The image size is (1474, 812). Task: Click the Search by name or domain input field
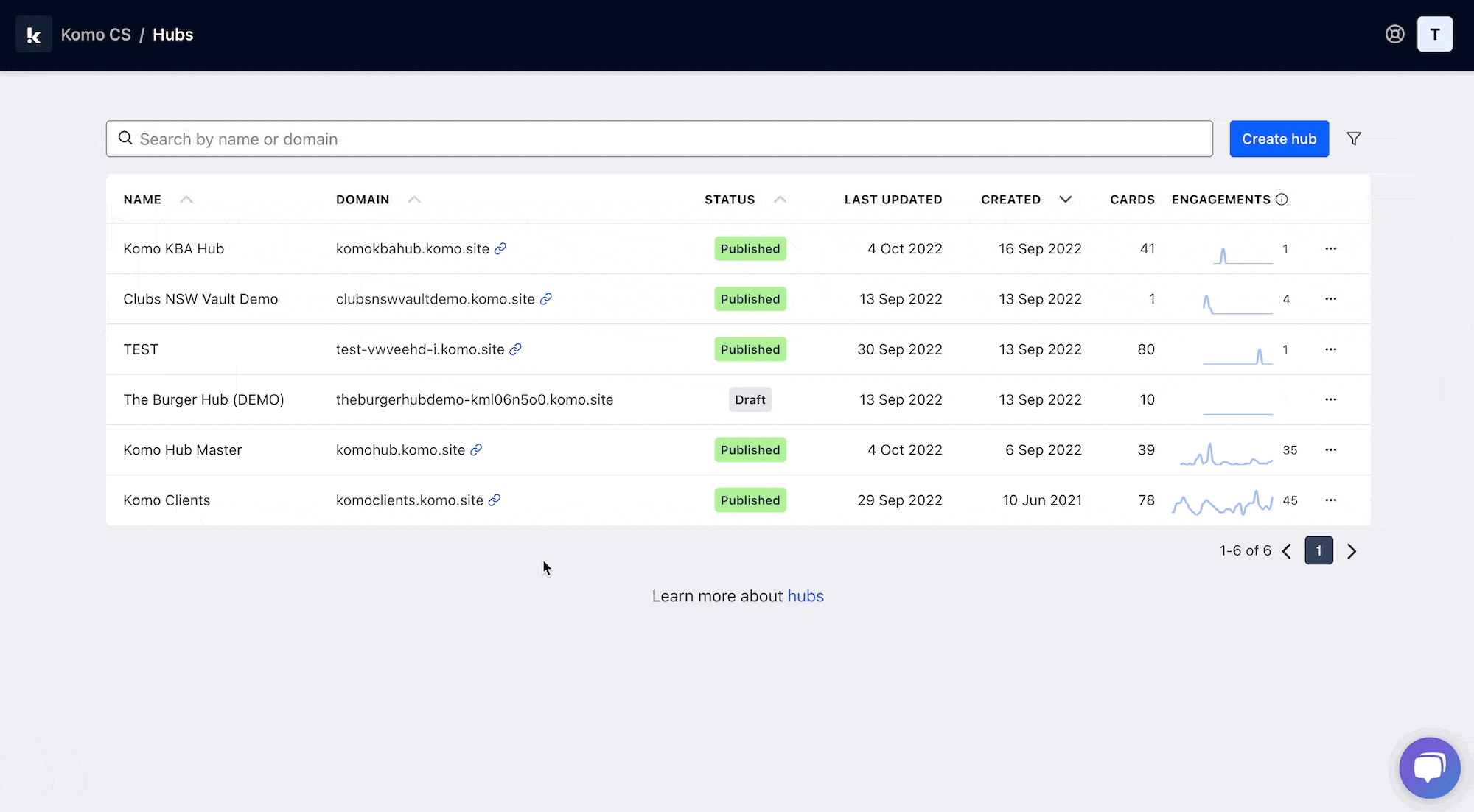[659, 138]
